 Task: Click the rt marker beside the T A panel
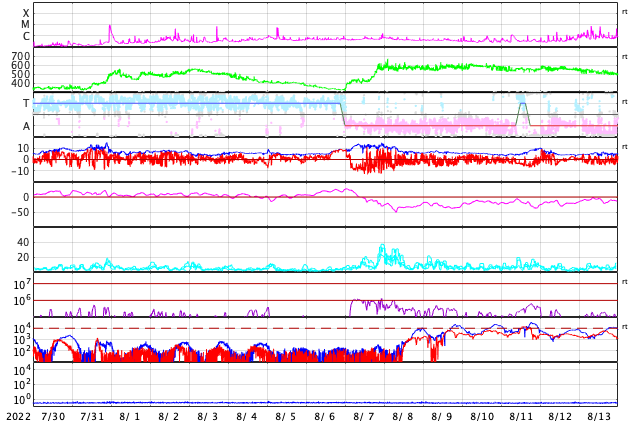624,101
